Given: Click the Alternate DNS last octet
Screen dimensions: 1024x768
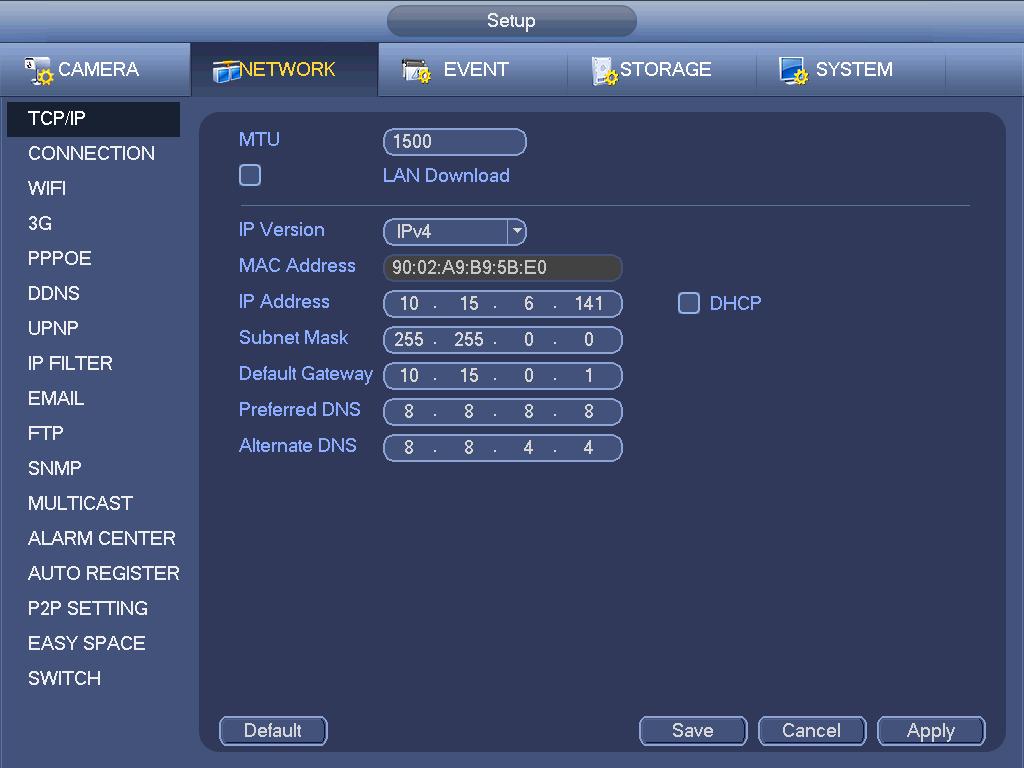Looking at the screenshot, I should pos(588,447).
